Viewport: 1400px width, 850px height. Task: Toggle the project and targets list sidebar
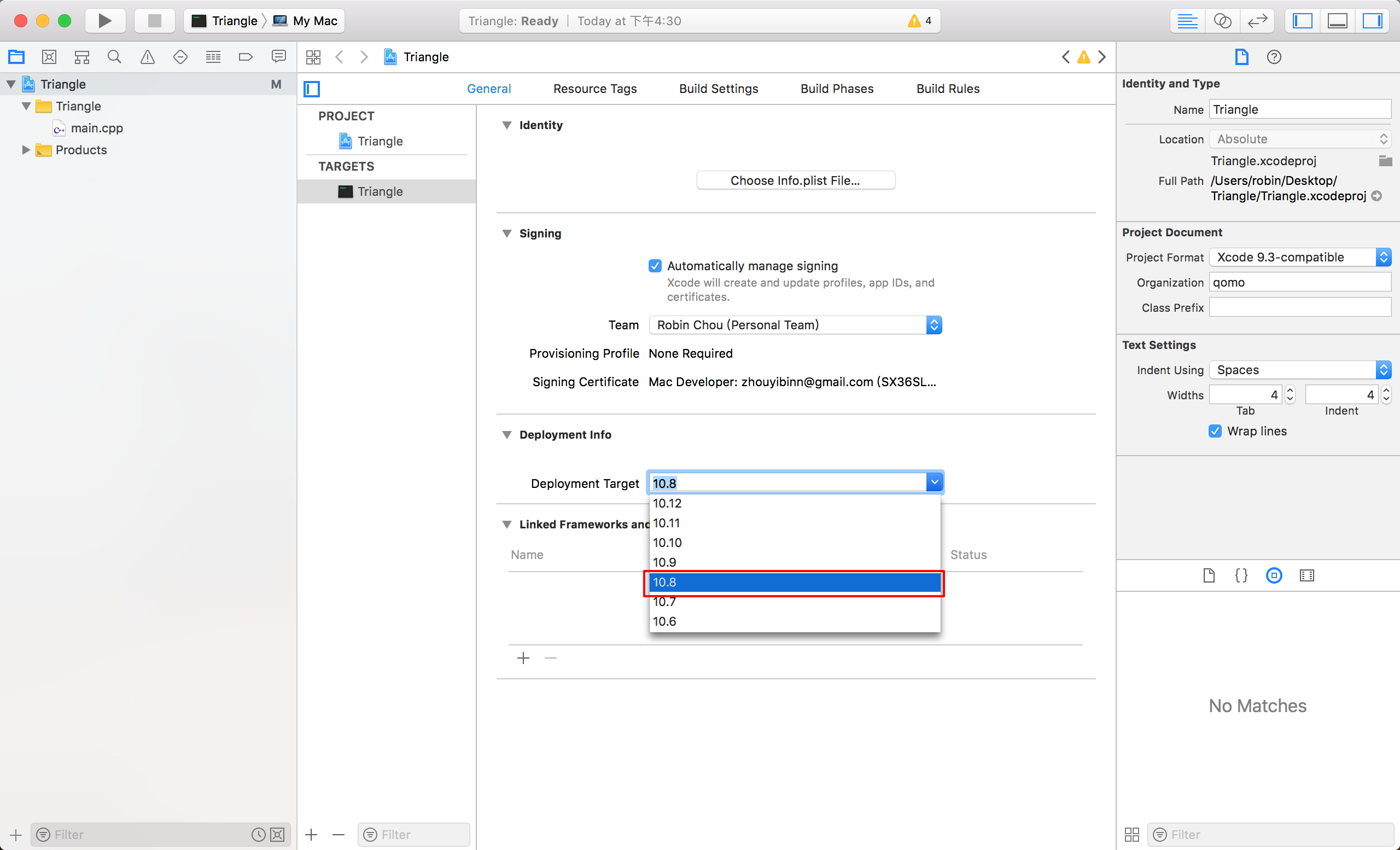(x=312, y=89)
